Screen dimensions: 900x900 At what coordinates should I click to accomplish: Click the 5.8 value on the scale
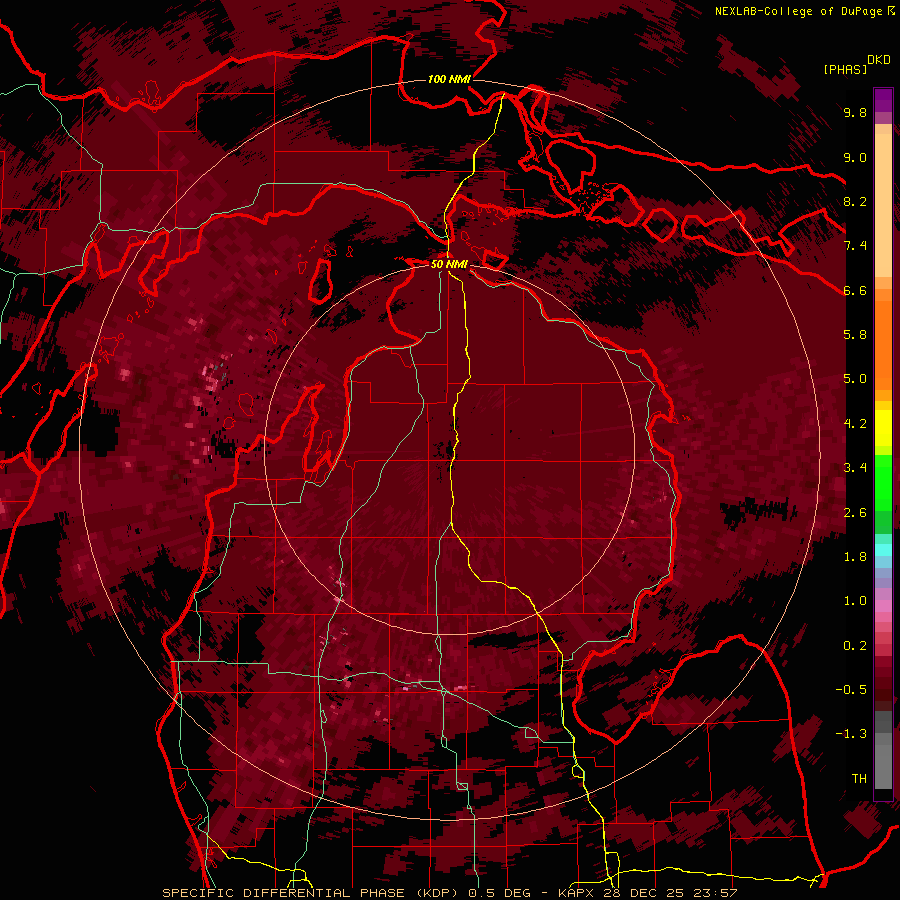pyautogui.click(x=855, y=335)
